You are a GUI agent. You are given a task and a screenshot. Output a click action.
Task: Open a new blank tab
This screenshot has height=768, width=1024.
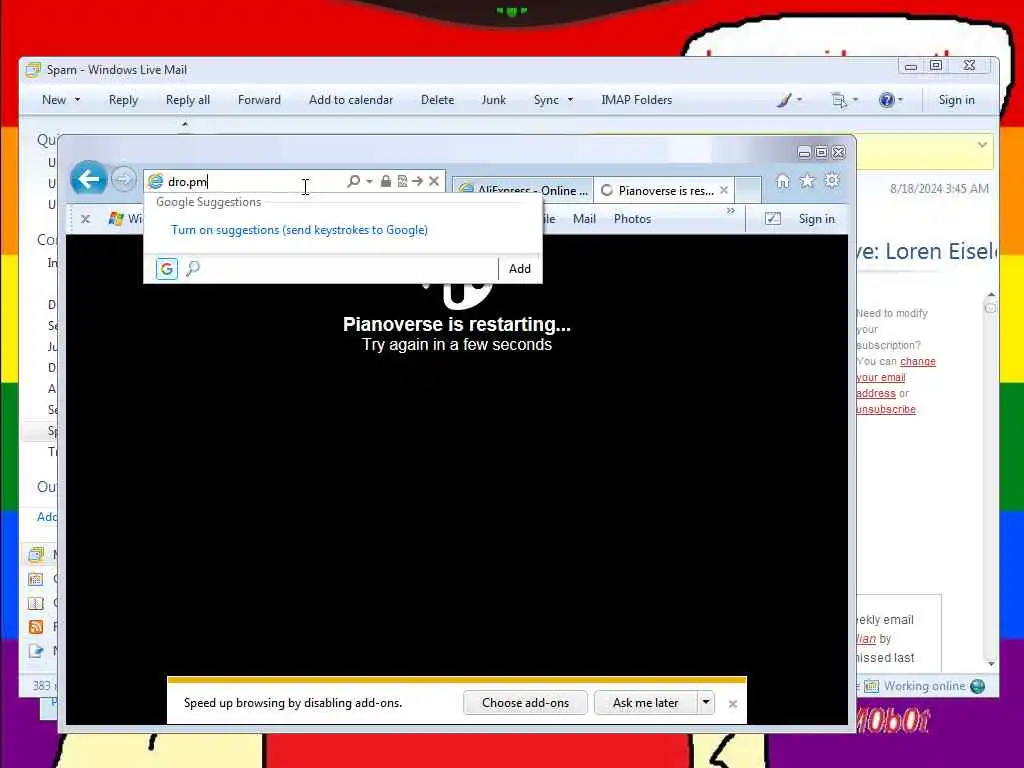pyautogui.click(x=748, y=190)
